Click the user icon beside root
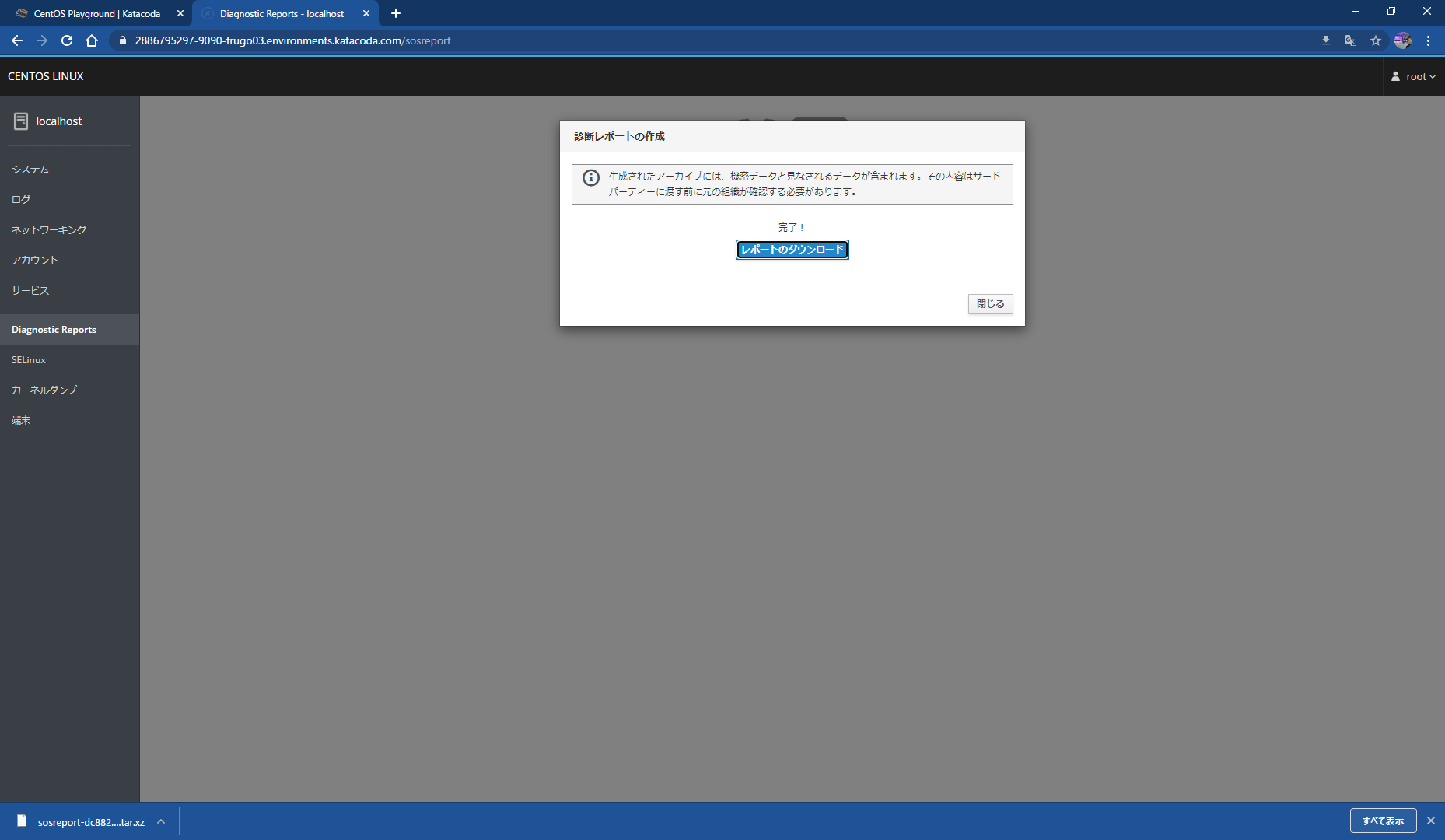The image size is (1445, 840). pos(1395,76)
